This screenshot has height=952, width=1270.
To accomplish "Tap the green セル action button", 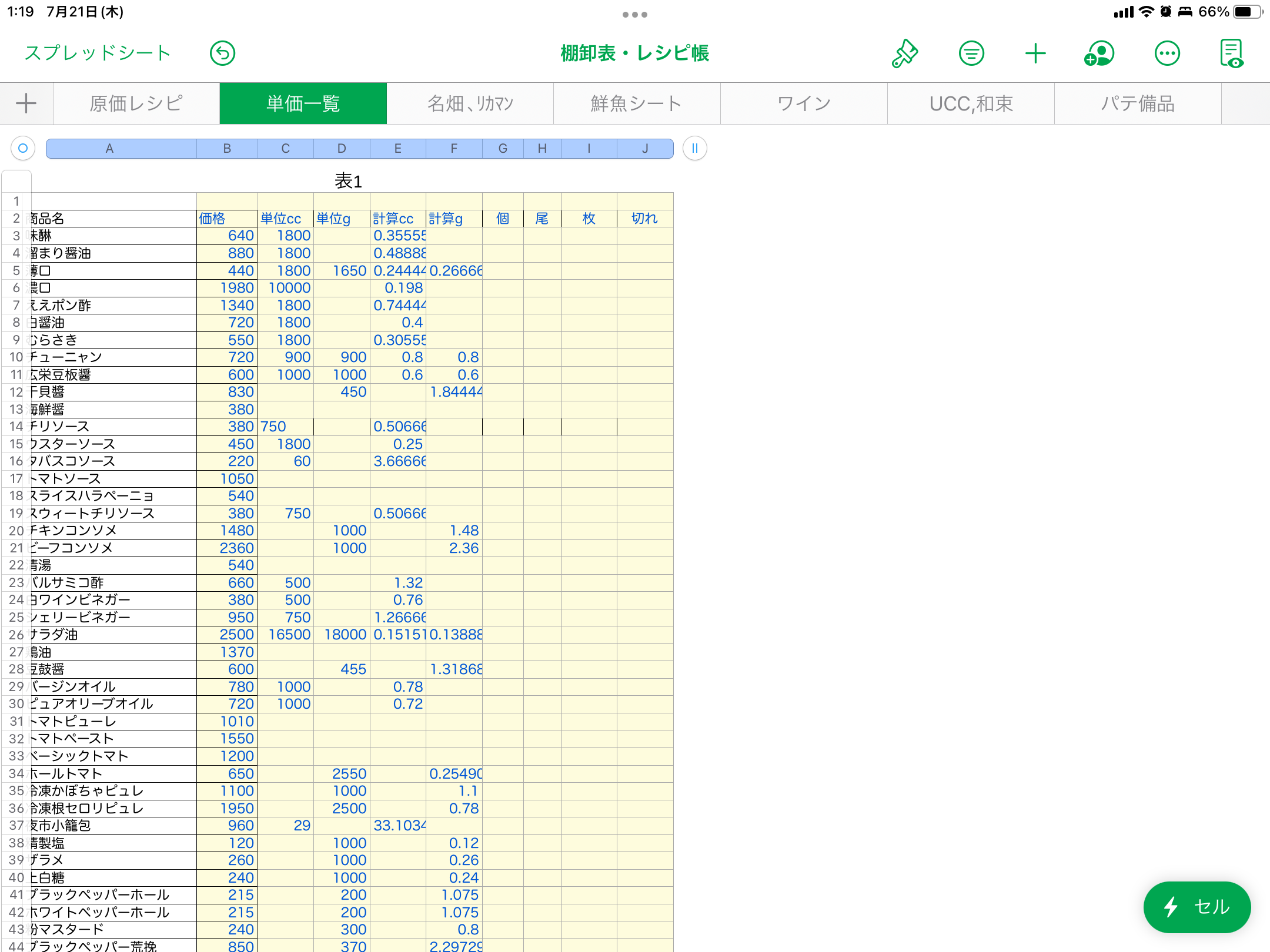I will coord(1197,907).
